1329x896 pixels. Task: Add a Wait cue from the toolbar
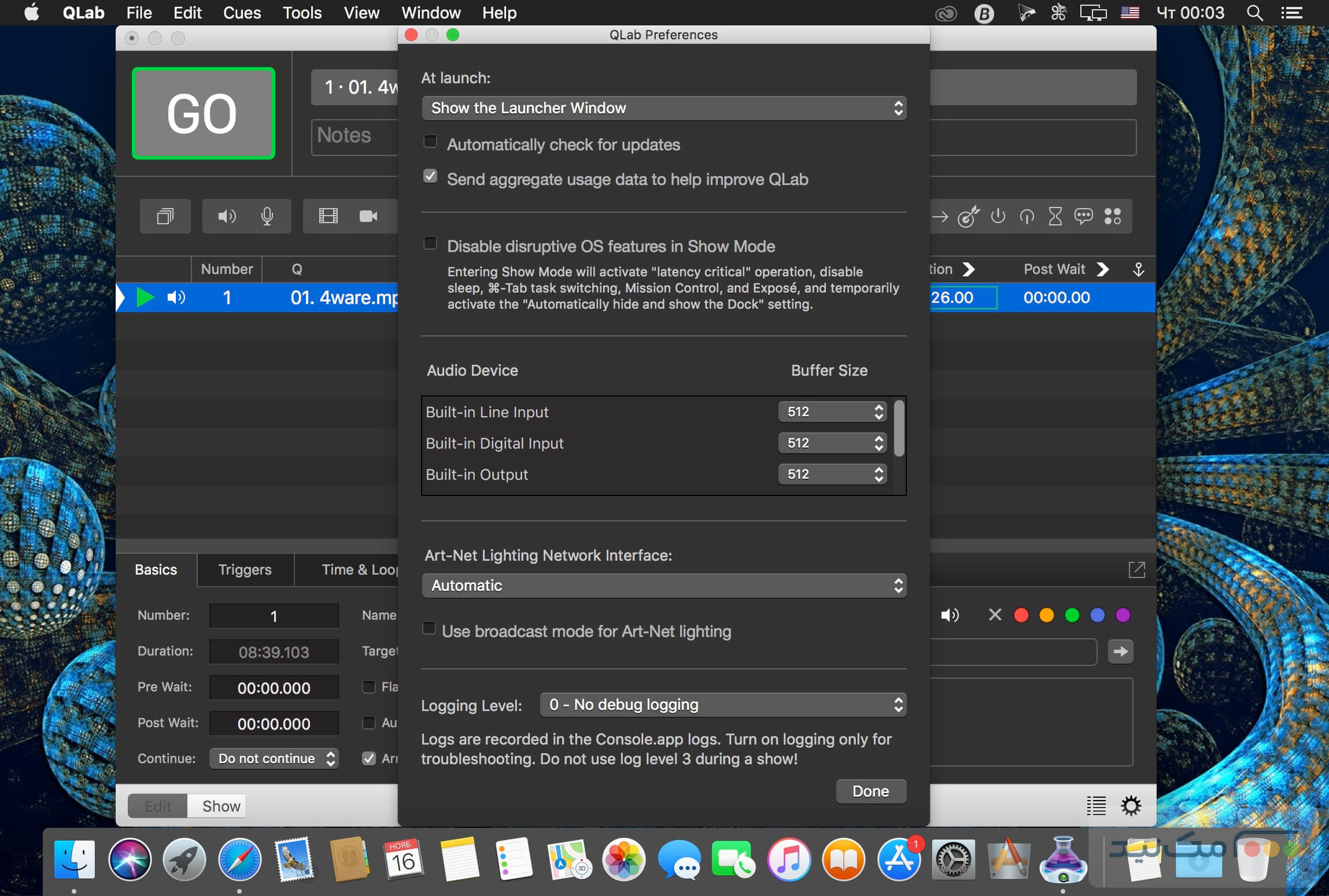click(x=1055, y=216)
